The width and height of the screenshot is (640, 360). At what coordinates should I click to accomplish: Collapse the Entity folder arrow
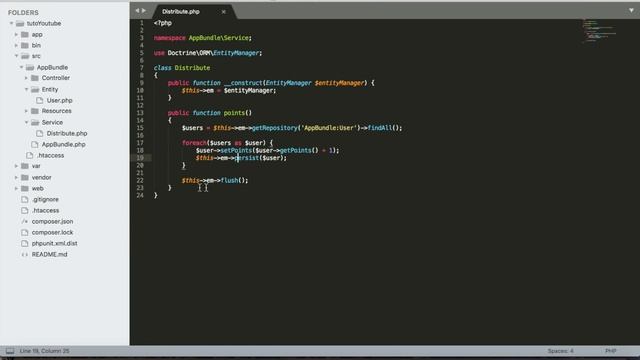tap(27, 89)
